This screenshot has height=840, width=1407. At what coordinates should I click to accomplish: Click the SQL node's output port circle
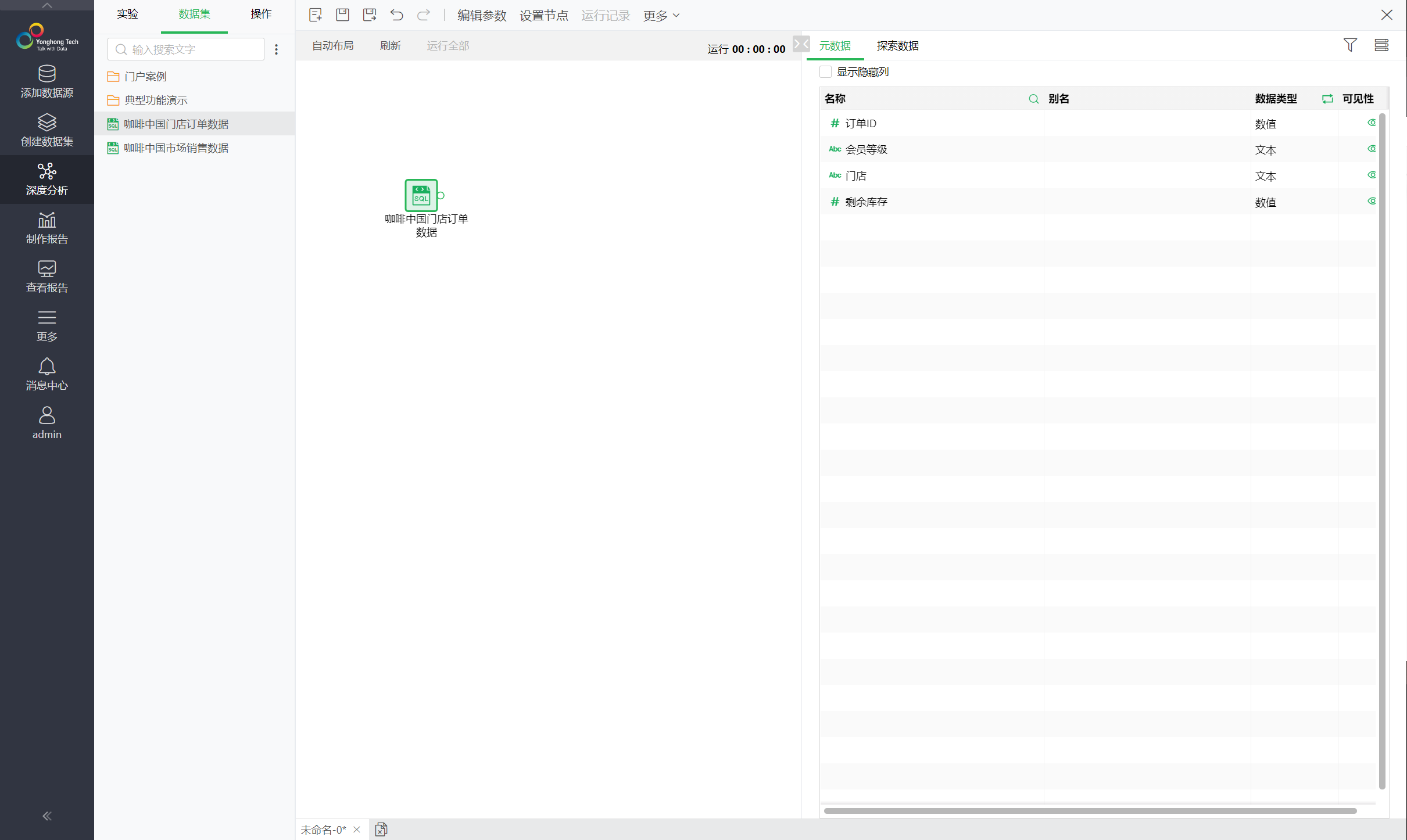pyautogui.click(x=441, y=196)
